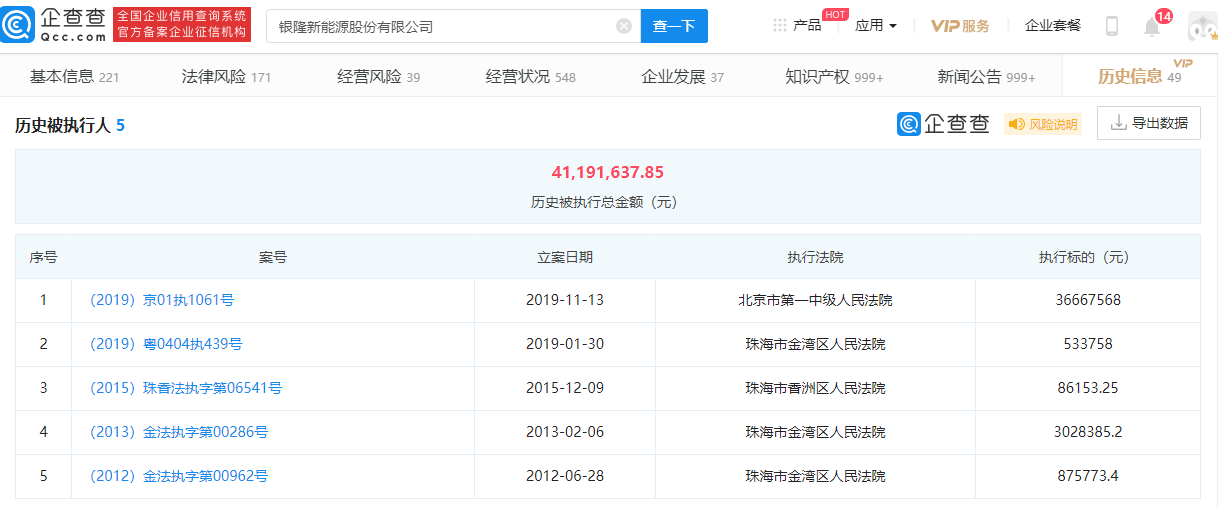
Task: Select the amount 36667568
Action: coord(1088,300)
